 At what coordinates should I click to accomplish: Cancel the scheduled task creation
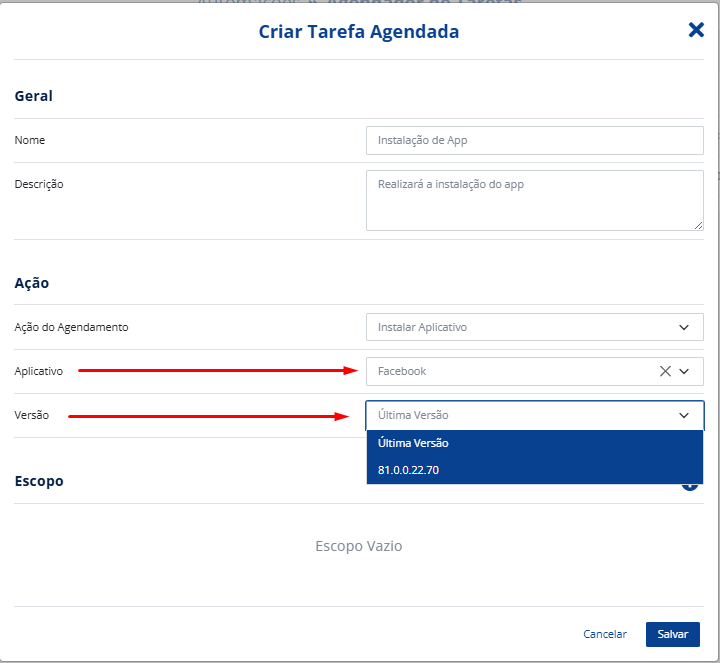[x=605, y=634]
